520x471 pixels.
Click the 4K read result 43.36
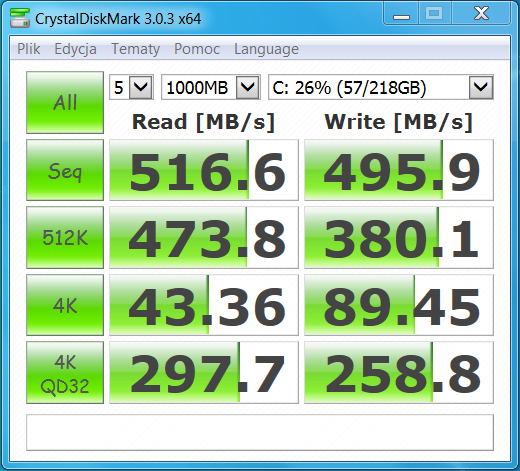(204, 305)
